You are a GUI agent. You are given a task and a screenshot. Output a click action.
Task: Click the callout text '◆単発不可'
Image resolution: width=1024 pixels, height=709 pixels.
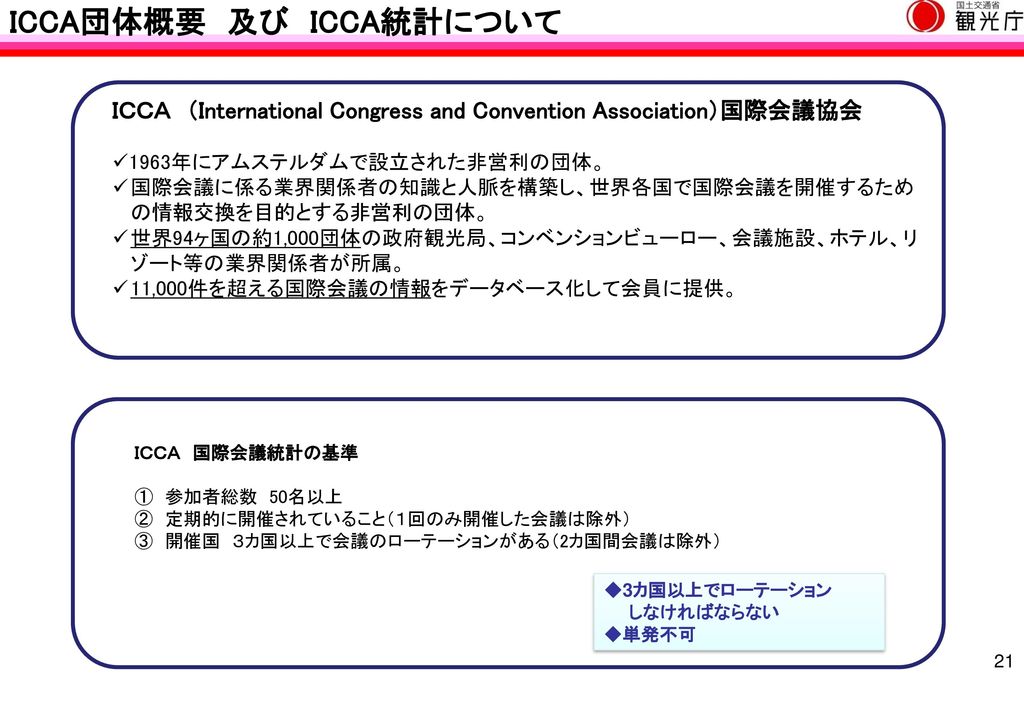pos(650,634)
